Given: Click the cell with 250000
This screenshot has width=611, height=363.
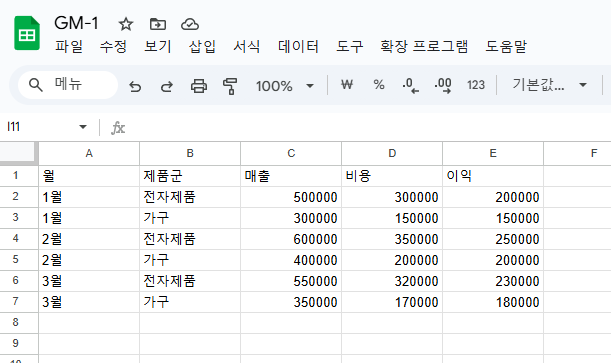Looking at the screenshot, I should pyautogui.click(x=493, y=239).
